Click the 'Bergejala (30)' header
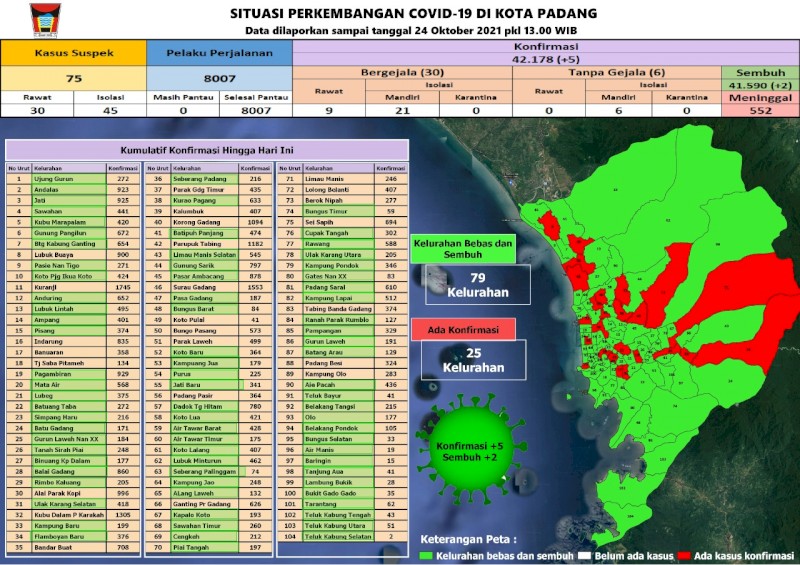The width and height of the screenshot is (800, 565). point(403,72)
